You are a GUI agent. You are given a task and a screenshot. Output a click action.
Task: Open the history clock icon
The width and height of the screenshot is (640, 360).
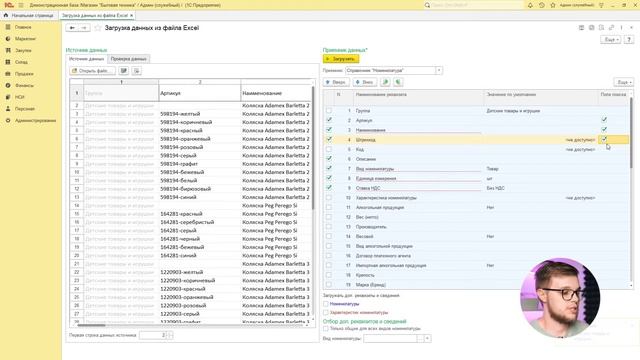542,5
